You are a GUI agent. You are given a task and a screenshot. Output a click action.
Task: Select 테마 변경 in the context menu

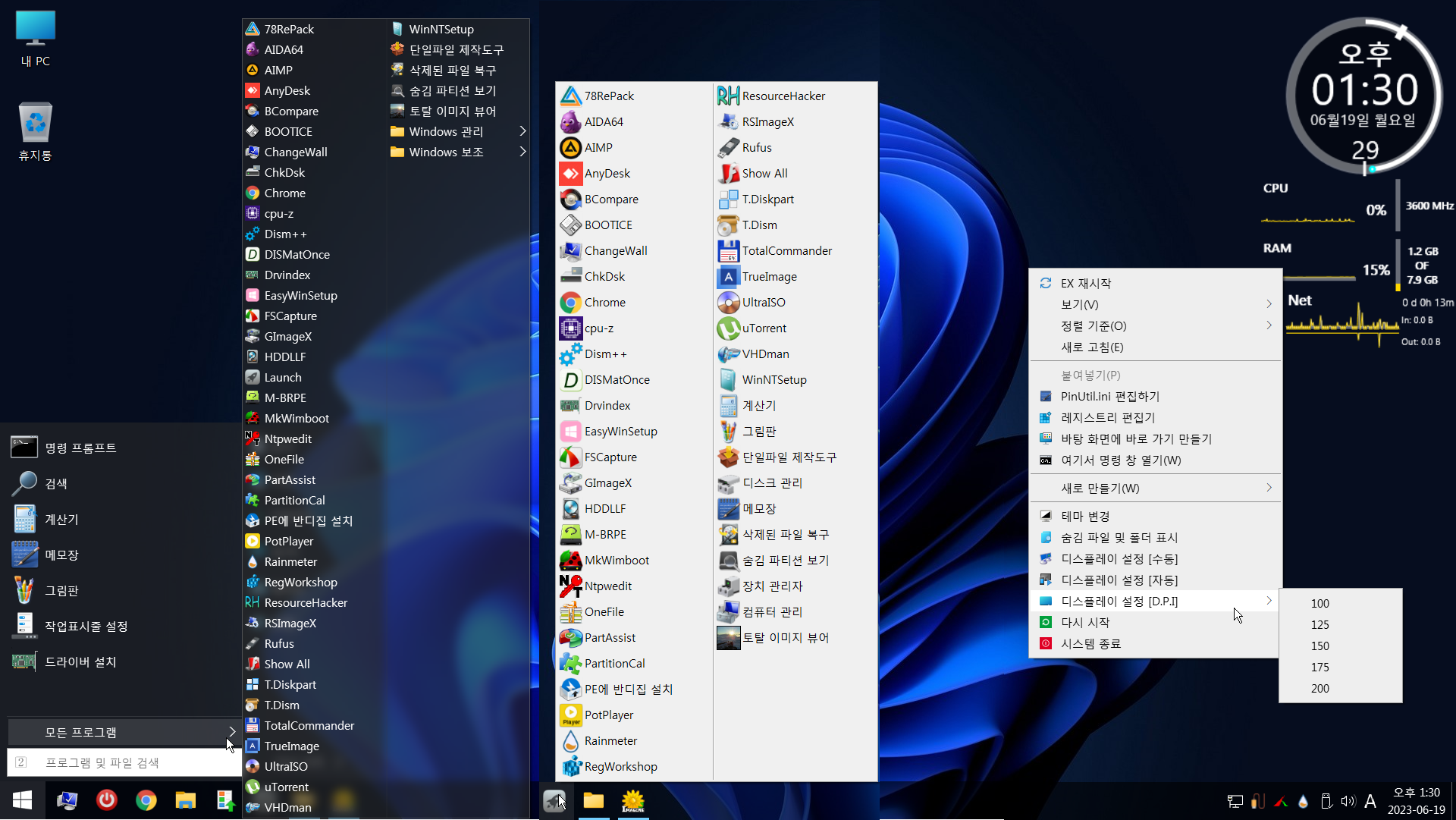point(1156,516)
